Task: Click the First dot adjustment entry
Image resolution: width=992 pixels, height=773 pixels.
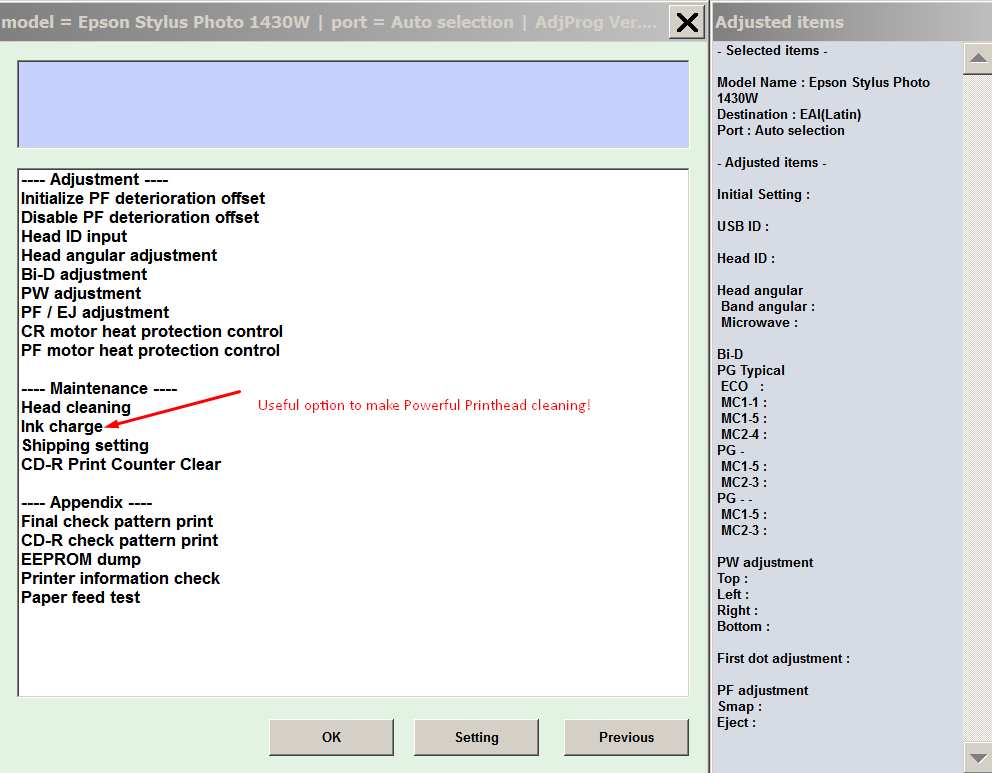Action: pos(783,659)
